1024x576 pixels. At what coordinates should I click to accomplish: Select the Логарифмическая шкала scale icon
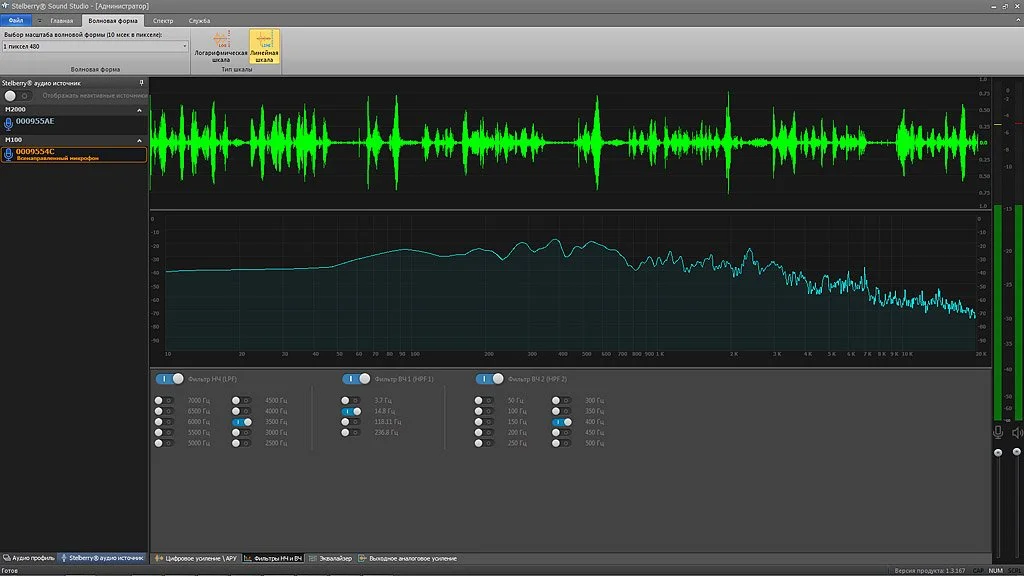click(x=221, y=46)
